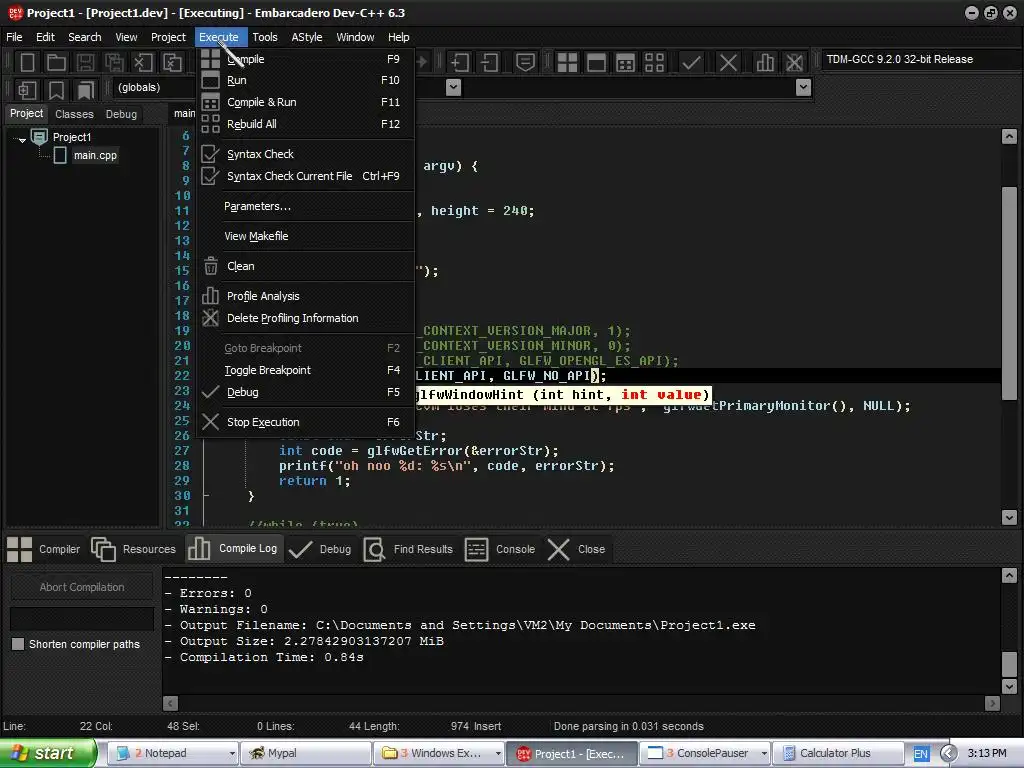
Task: Click the language EN indicator in system tray
Action: point(920,754)
